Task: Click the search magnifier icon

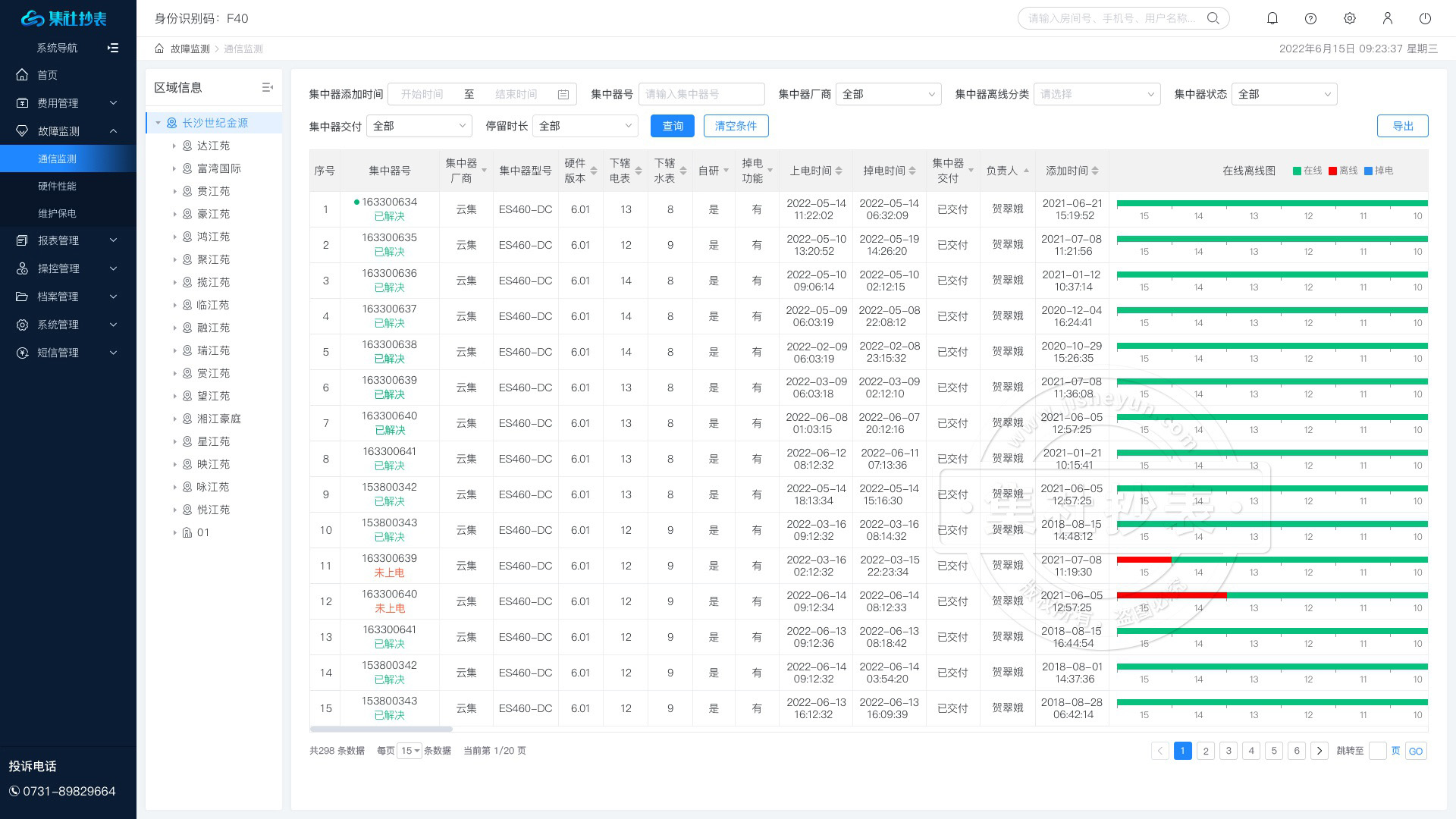Action: (1213, 18)
